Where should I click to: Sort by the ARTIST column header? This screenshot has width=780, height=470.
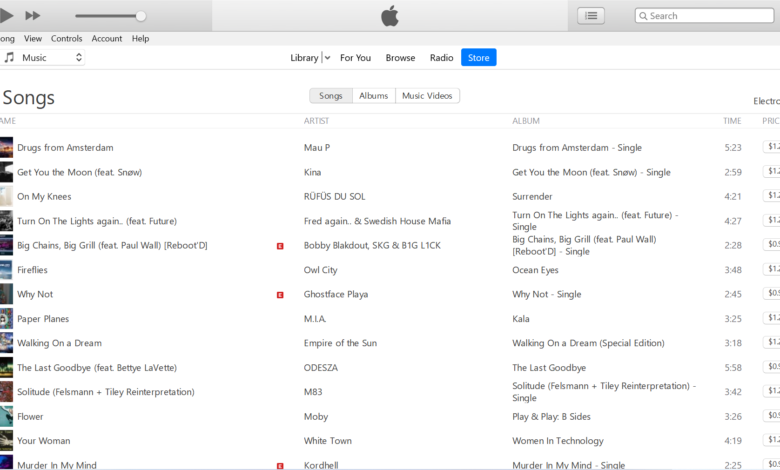tap(316, 121)
